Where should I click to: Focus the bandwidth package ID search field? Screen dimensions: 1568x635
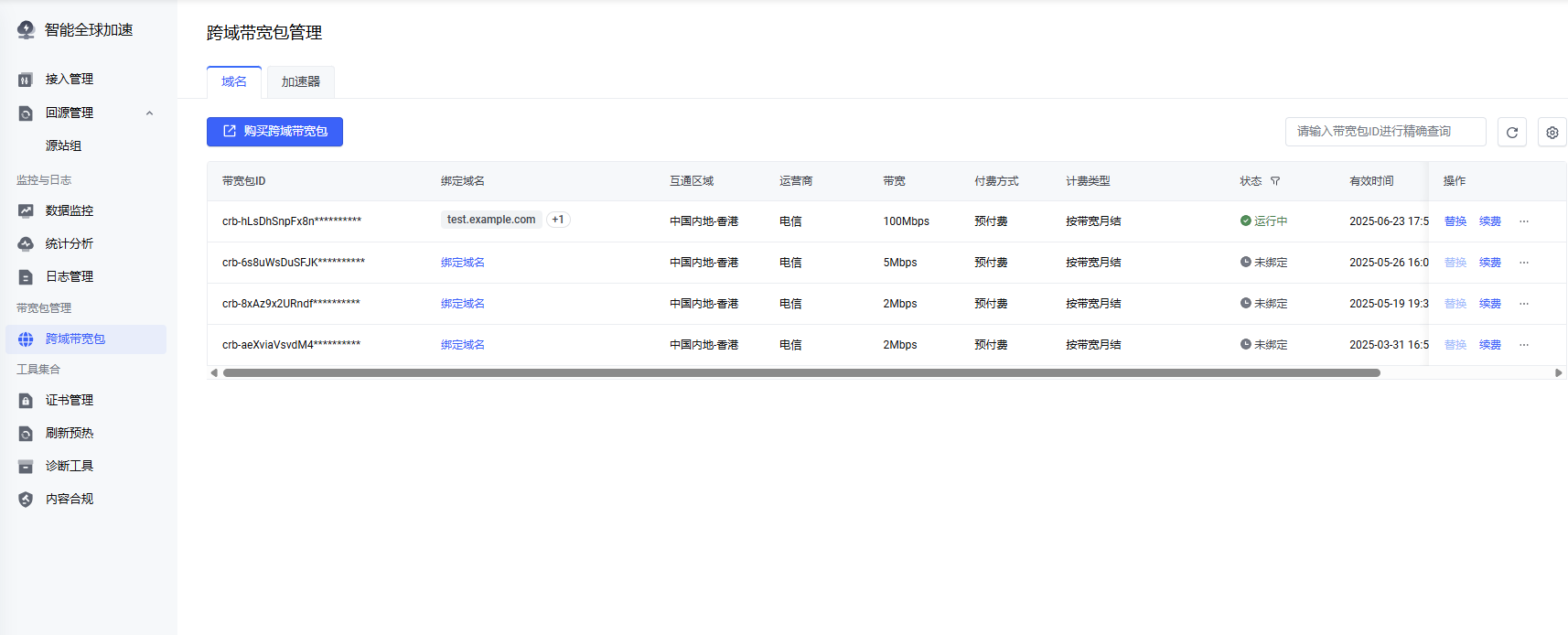coord(1384,132)
